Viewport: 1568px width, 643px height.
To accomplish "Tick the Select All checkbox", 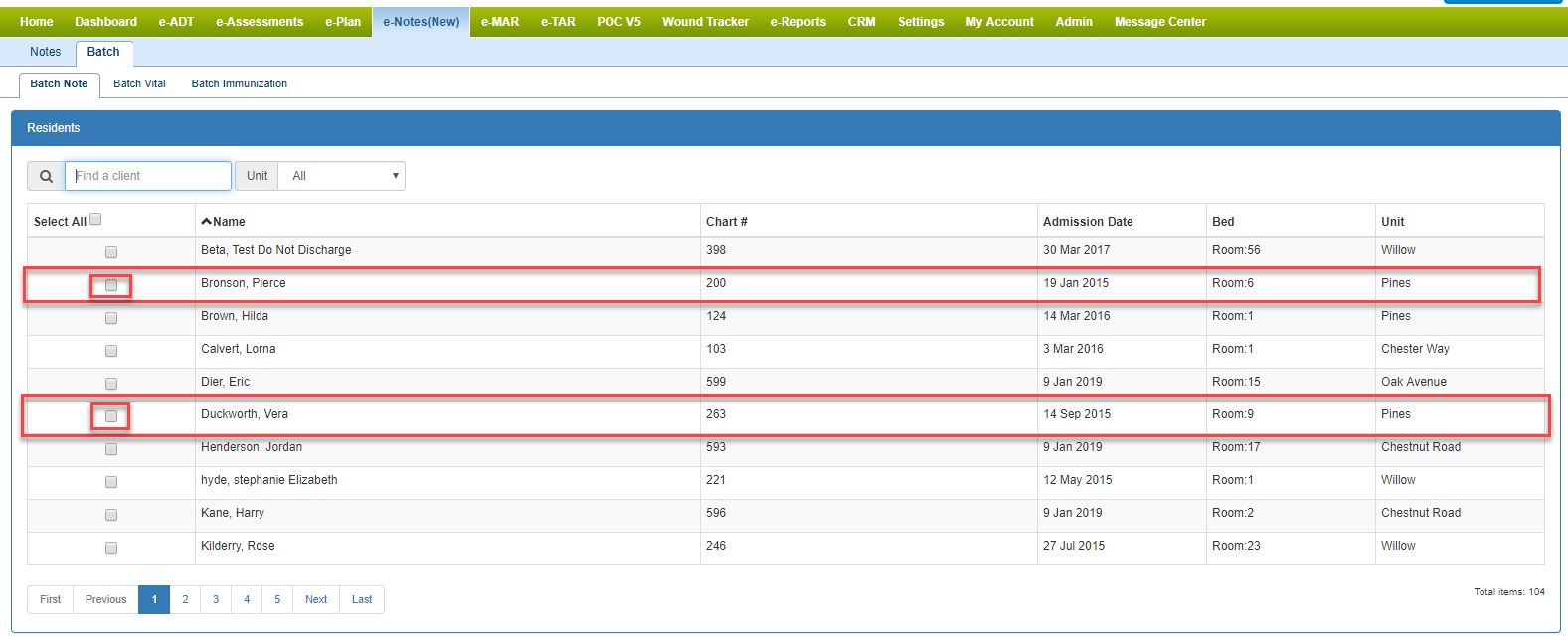I will 95,220.
